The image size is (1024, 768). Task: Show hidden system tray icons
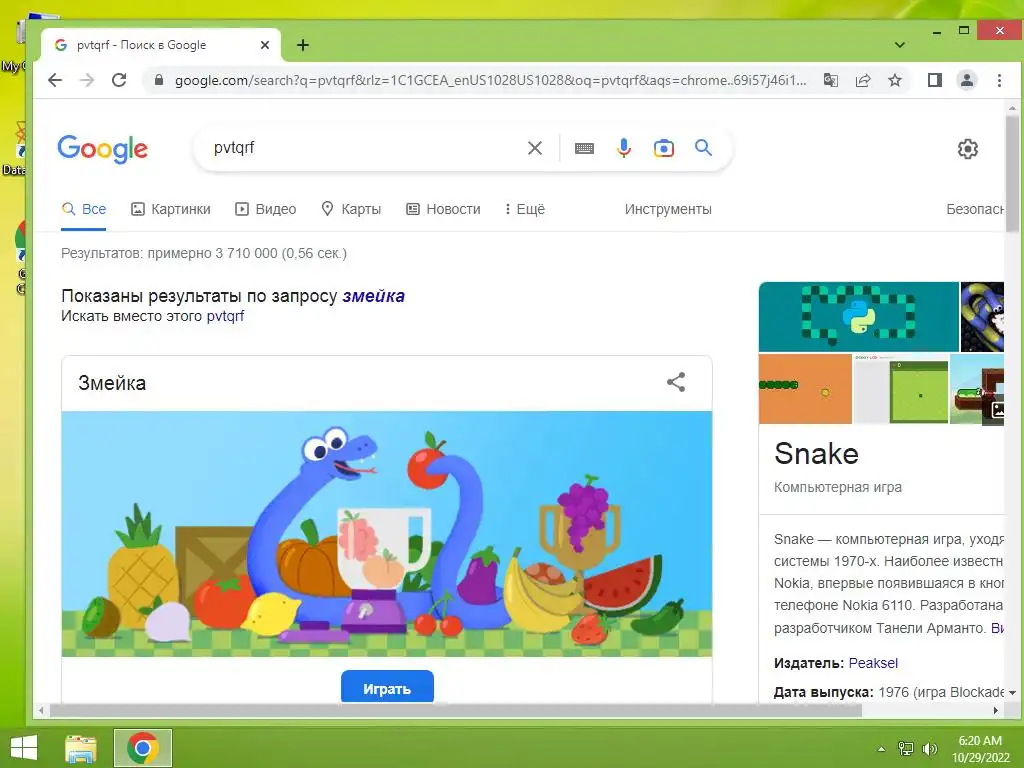[x=881, y=749]
